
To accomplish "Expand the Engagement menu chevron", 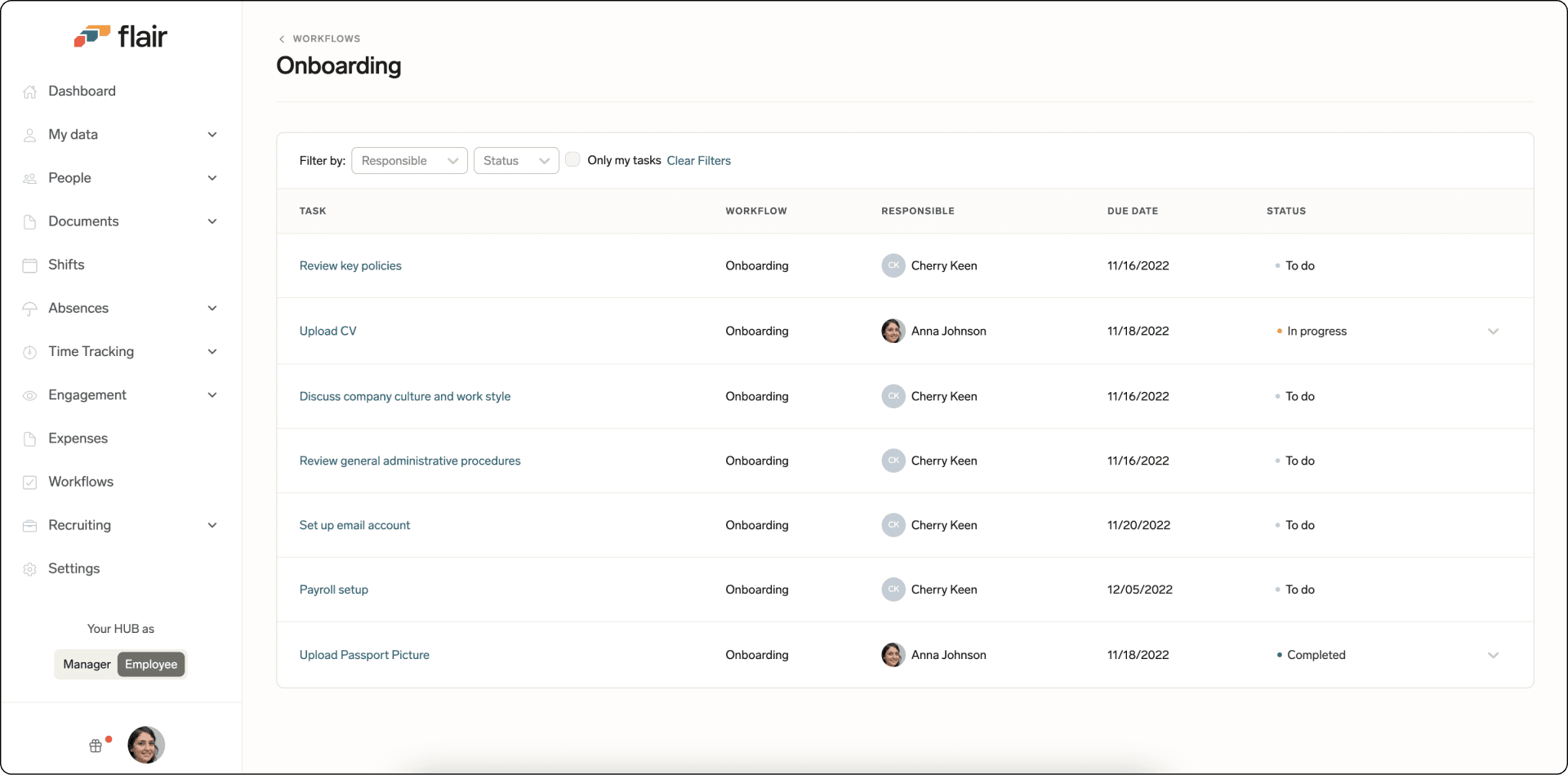I will coord(212,394).
